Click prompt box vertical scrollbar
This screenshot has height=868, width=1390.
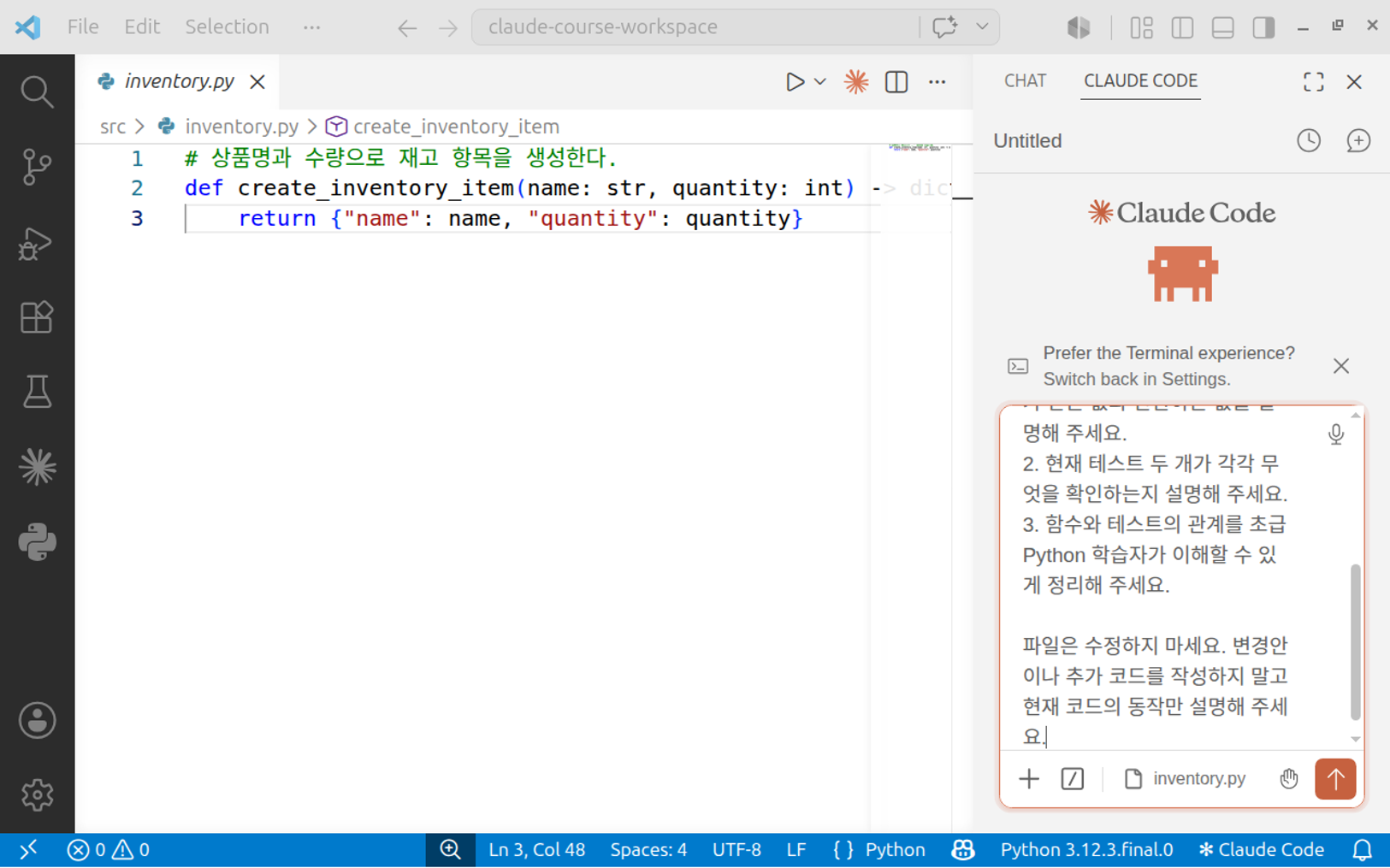coord(1356,641)
